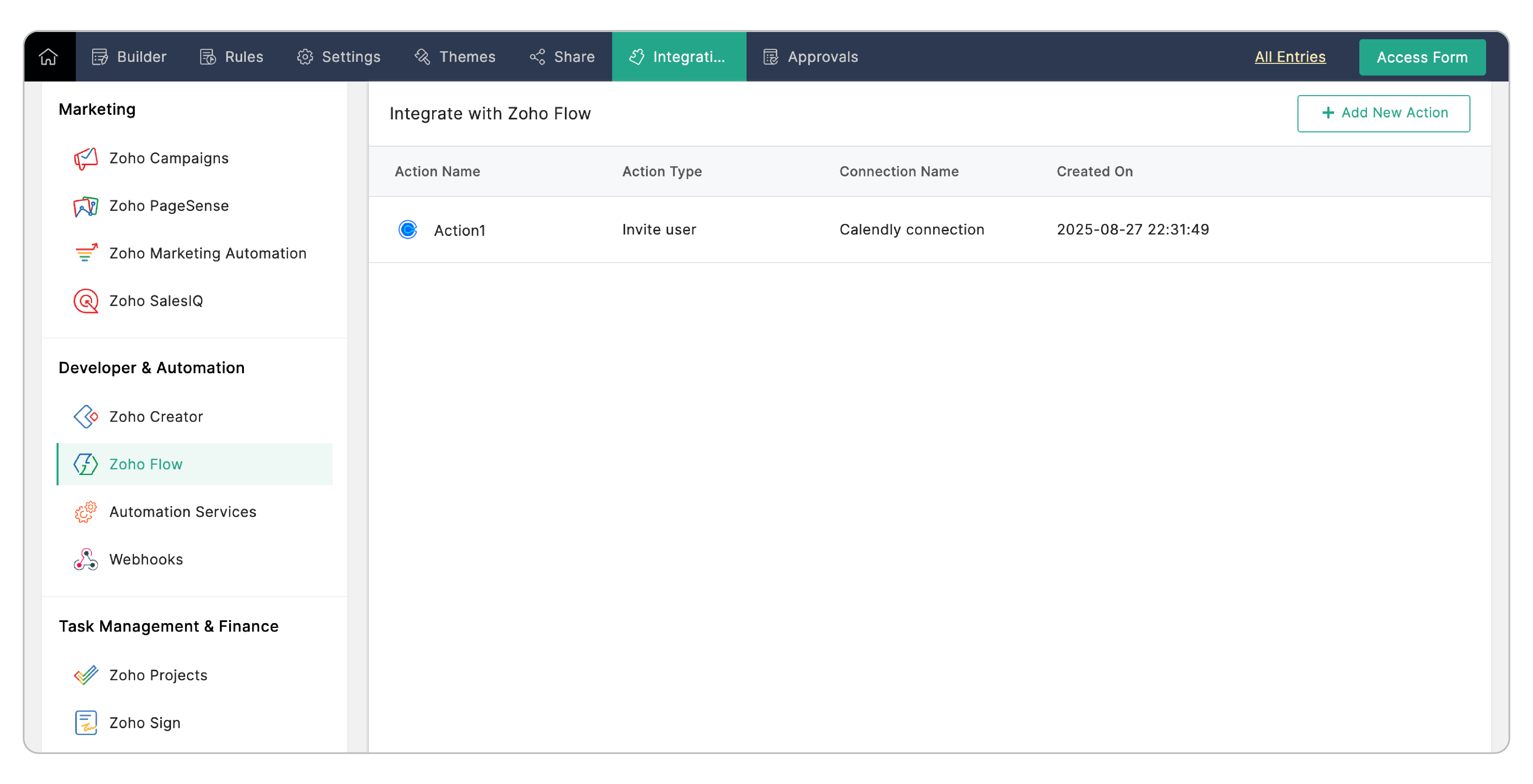The width and height of the screenshot is (1533, 784).
Task: Click the Zoho Projects checkmark icon
Action: pos(86,675)
